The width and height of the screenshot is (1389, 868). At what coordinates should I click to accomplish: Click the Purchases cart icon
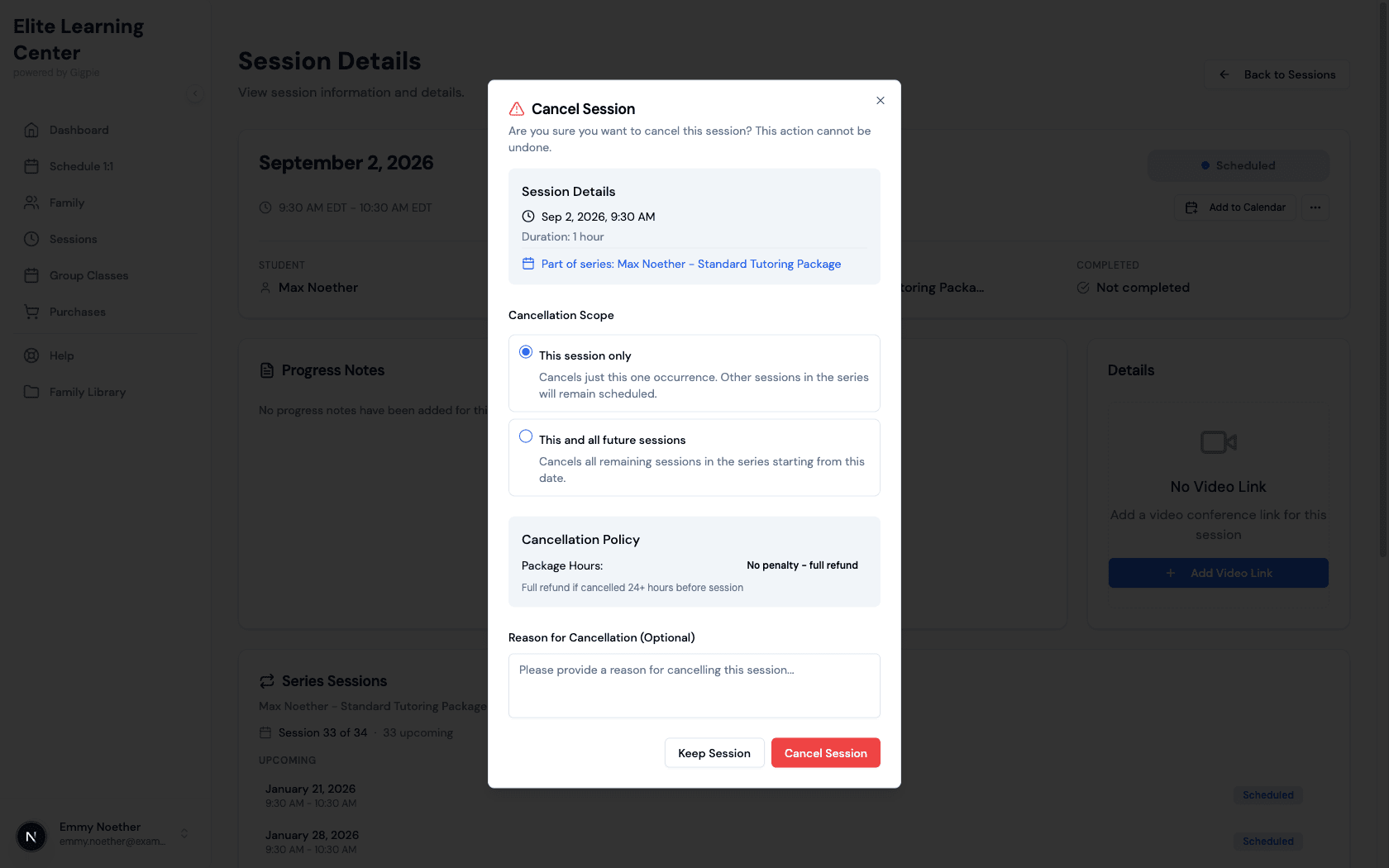31,312
